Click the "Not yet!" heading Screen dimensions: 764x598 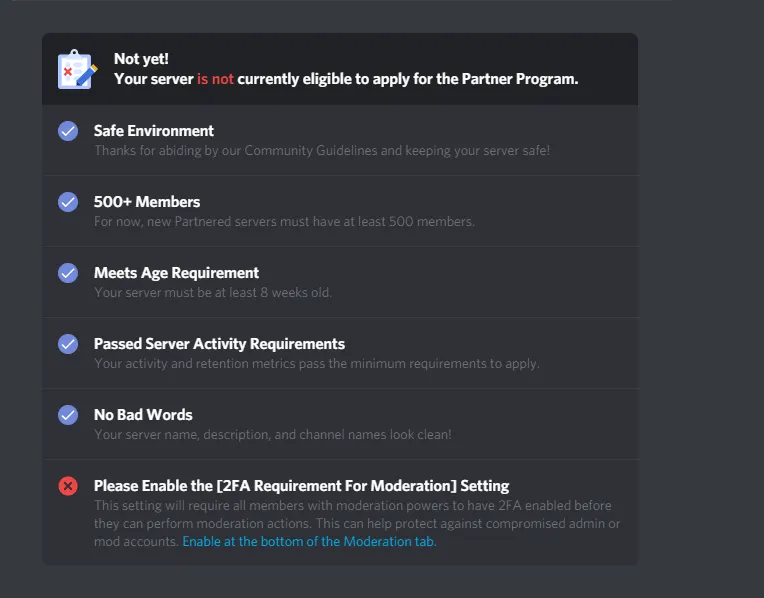pyautogui.click(x=141, y=59)
